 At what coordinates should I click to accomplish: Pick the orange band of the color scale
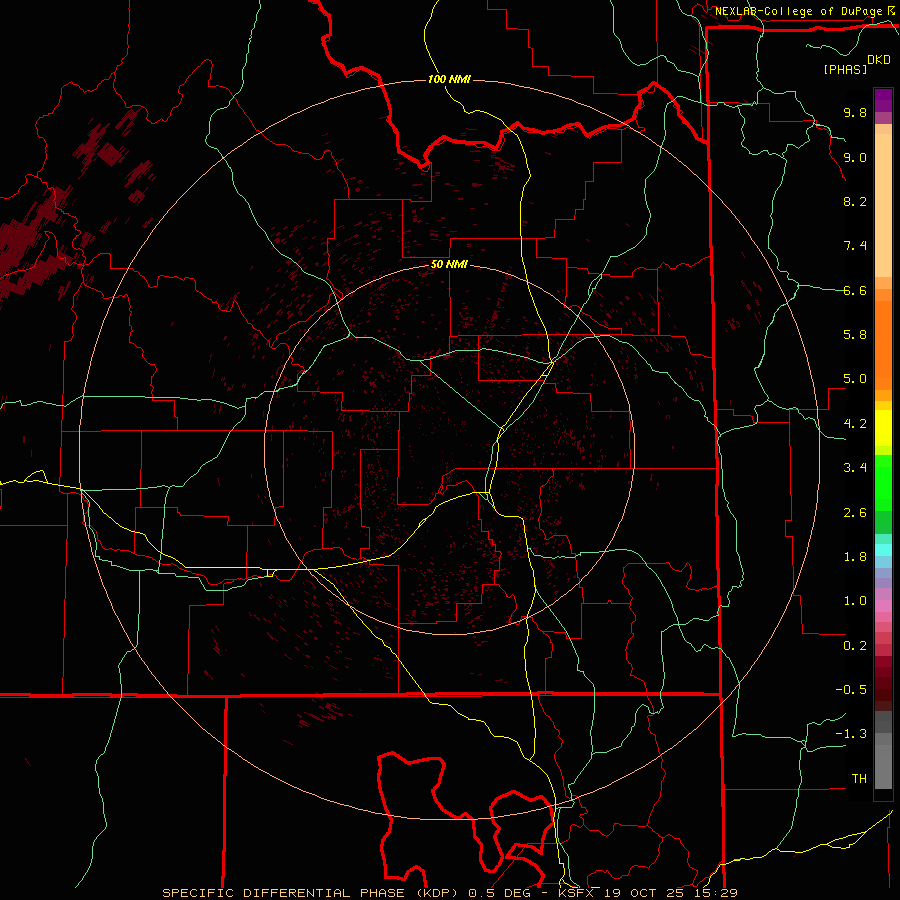pos(883,344)
